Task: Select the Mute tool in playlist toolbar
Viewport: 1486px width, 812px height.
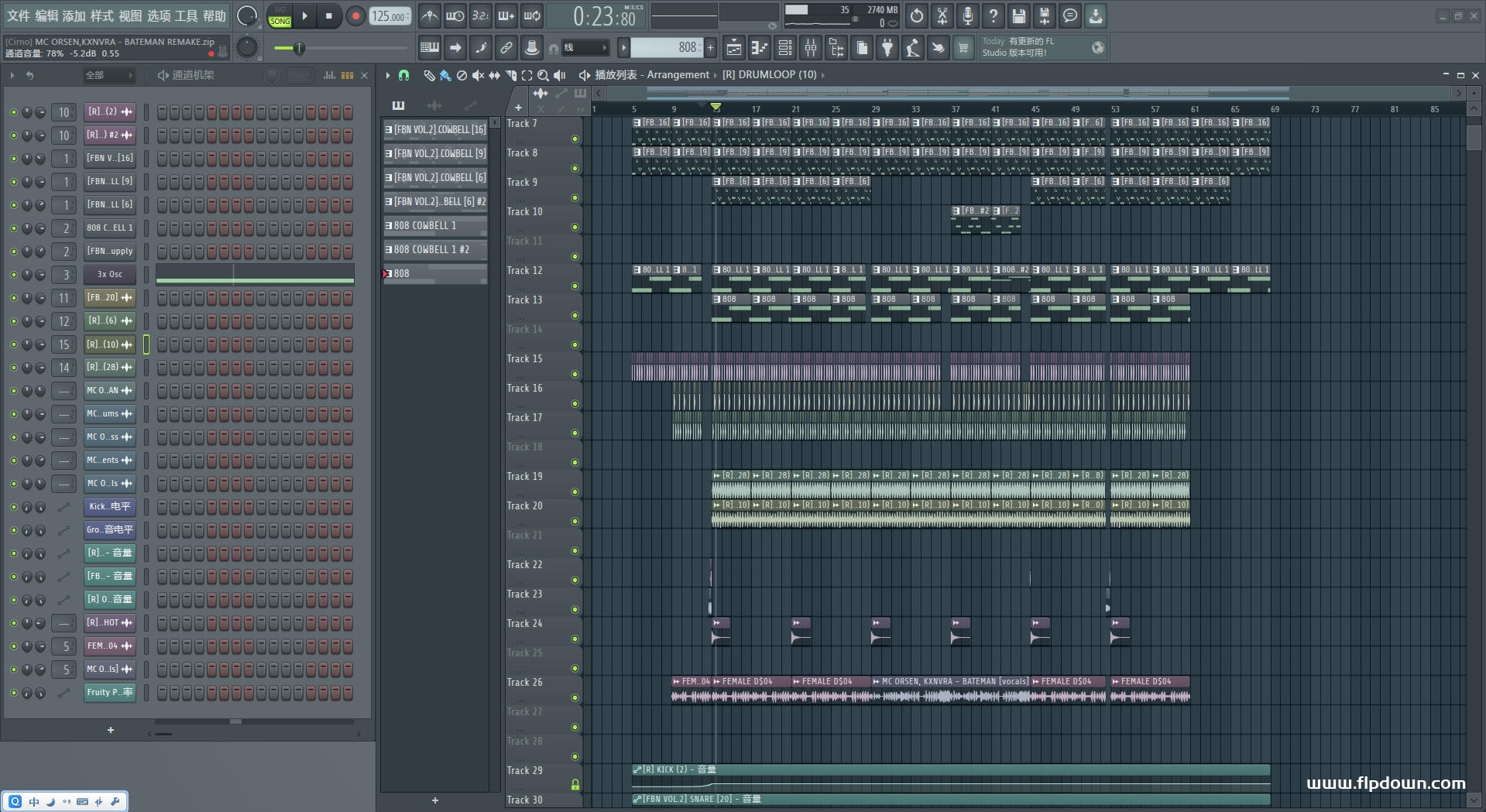Action: tap(478, 75)
